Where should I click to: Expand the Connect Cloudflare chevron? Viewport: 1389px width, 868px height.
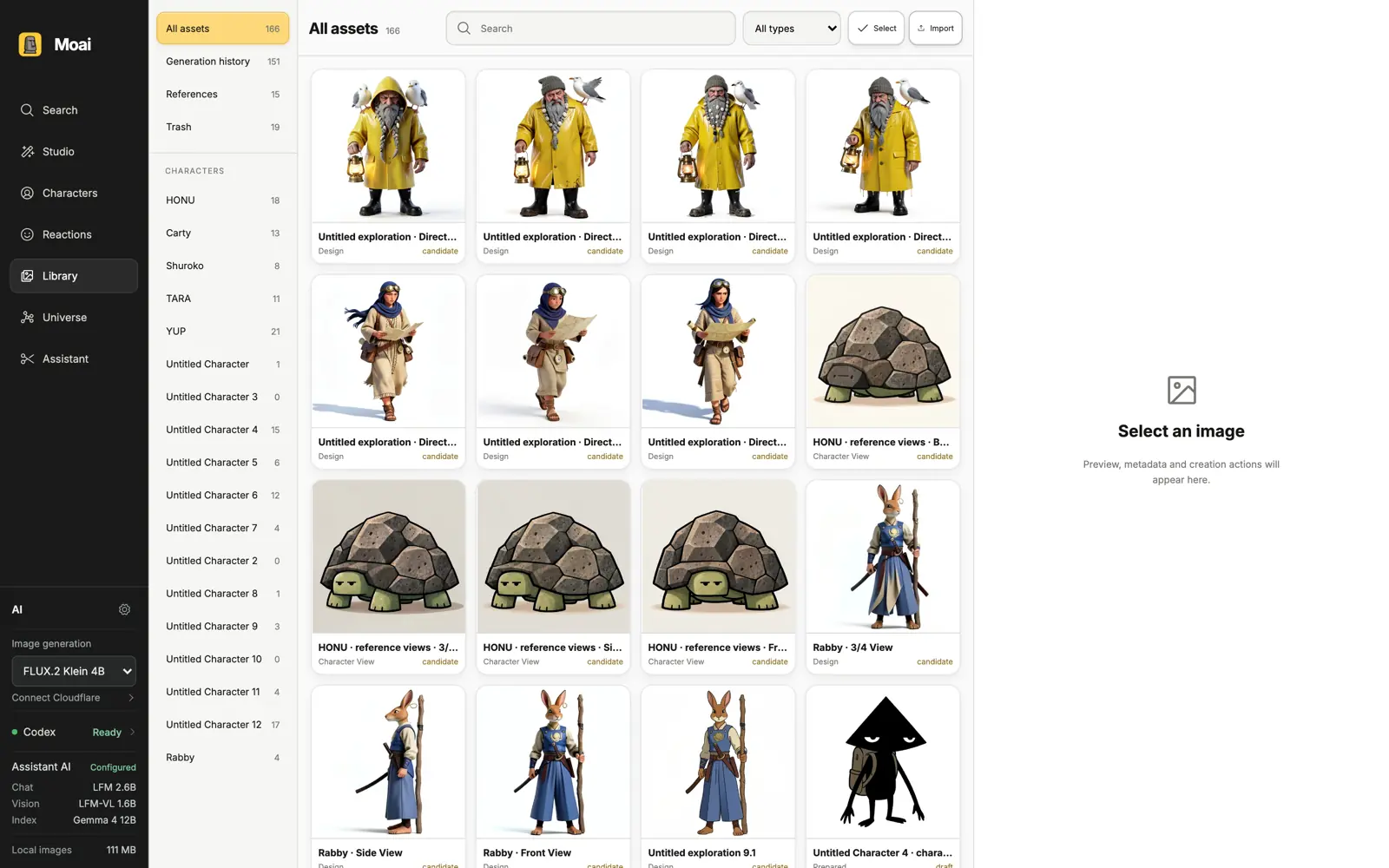pos(131,698)
